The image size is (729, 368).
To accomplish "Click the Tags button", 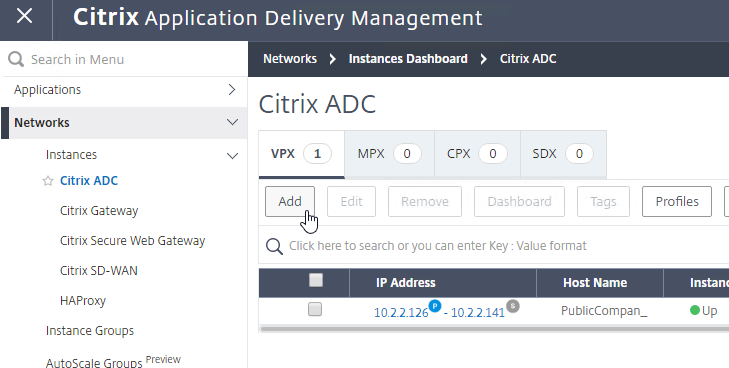I will 603,202.
